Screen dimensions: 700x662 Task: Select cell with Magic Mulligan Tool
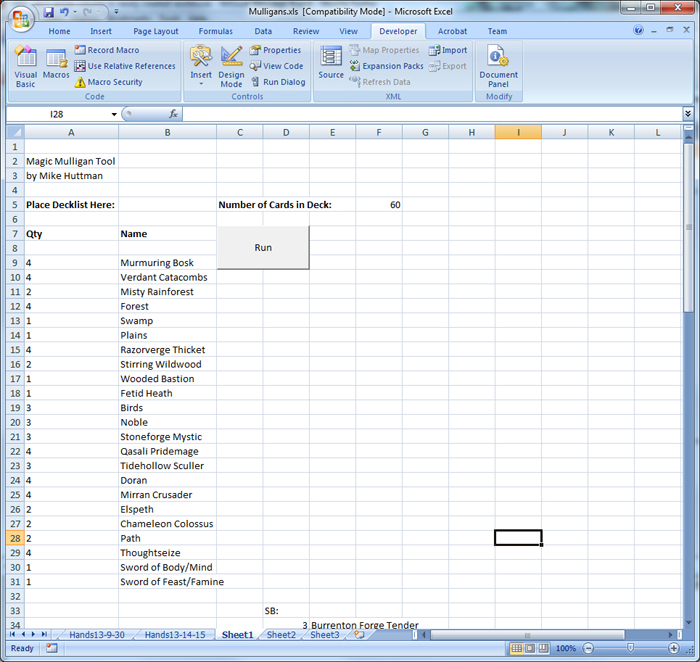click(71, 161)
